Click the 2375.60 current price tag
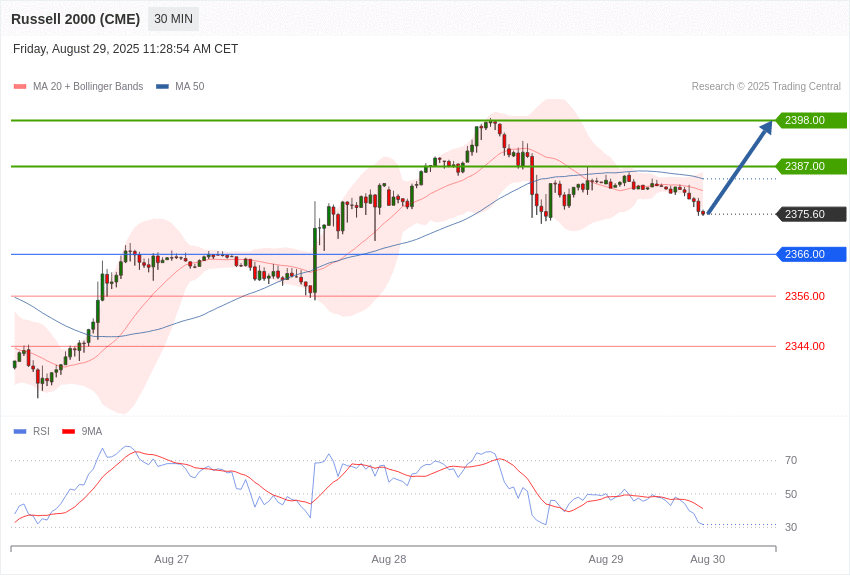Viewport: 850px width, 576px height. pyautogui.click(x=811, y=214)
